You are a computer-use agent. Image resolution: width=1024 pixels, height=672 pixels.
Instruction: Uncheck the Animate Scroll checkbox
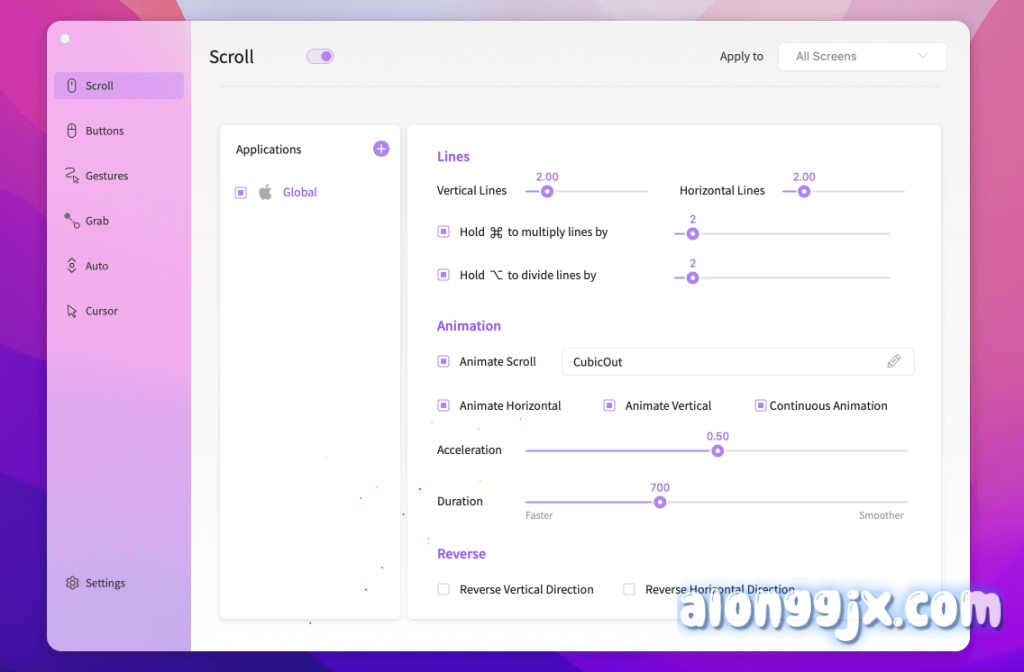(444, 362)
